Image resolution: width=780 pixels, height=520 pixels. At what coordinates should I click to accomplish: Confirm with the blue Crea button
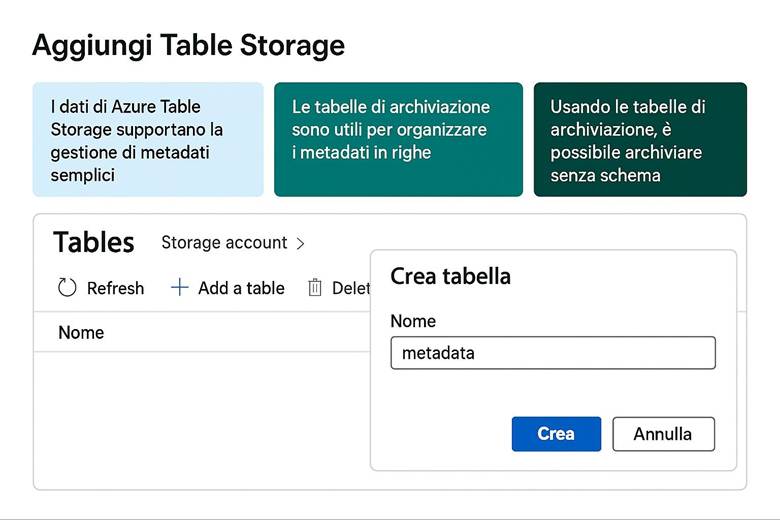556,434
